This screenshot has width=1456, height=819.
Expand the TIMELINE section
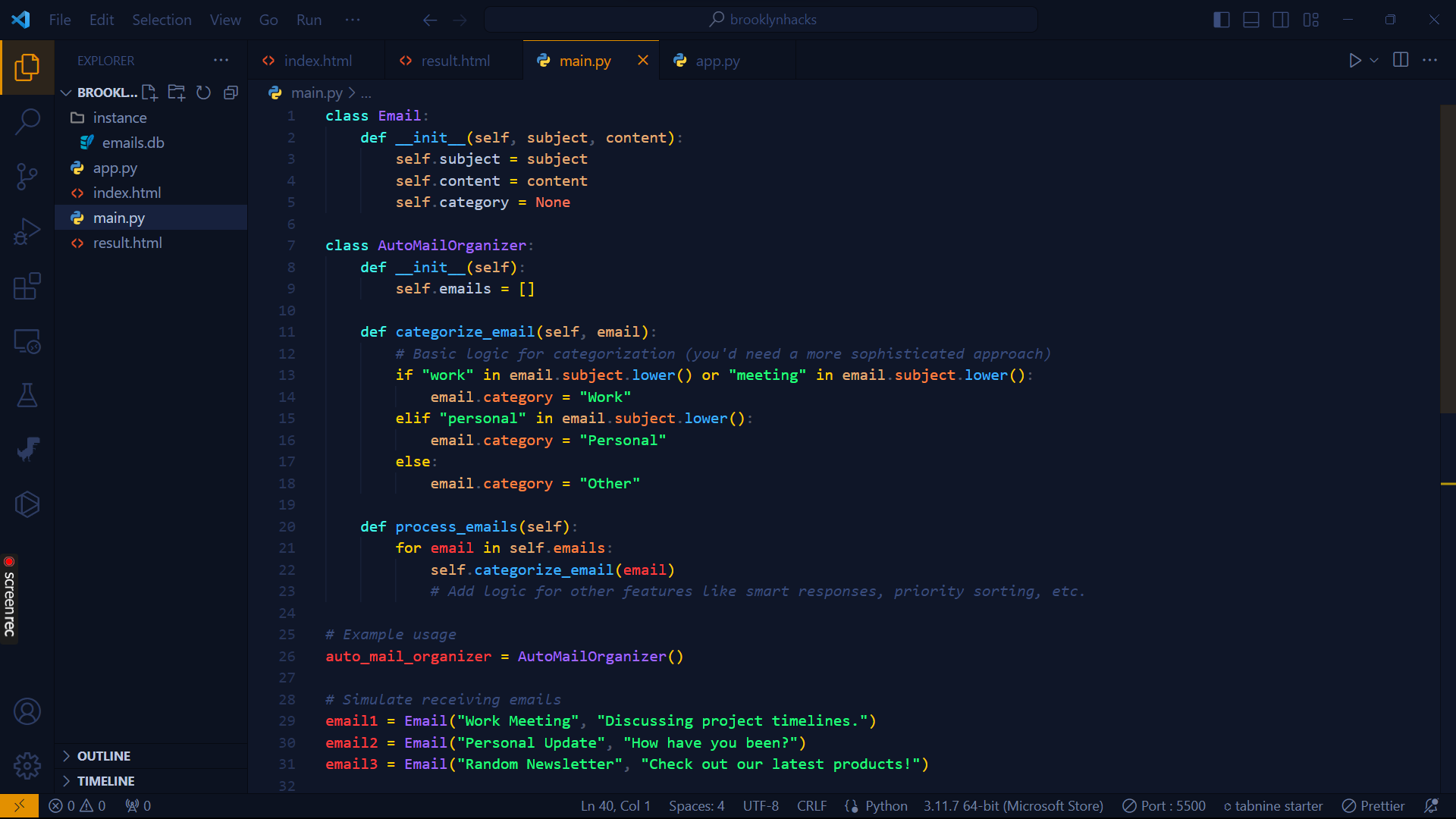click(105, 781)
